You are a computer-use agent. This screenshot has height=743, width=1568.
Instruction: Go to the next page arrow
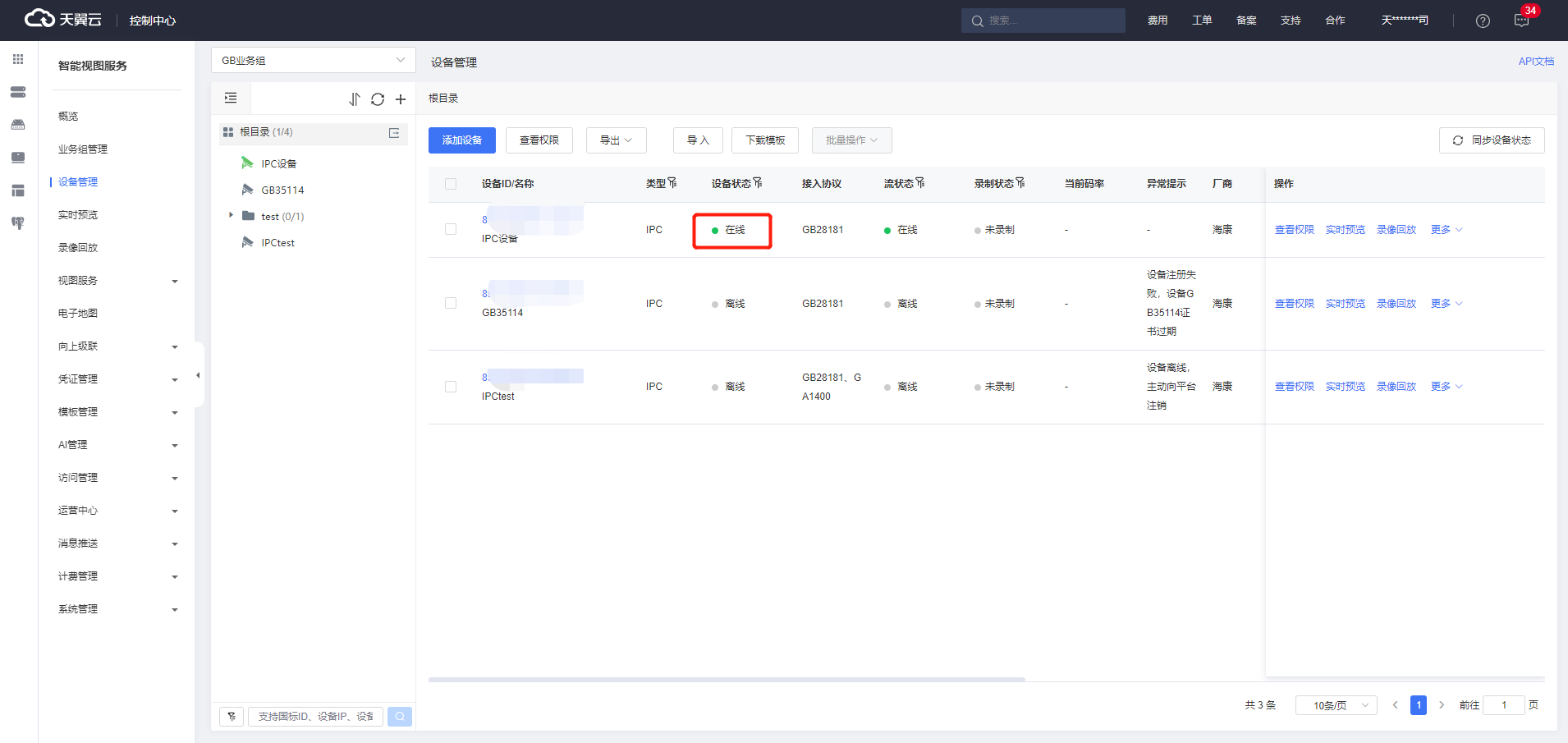pos(1442,705)
